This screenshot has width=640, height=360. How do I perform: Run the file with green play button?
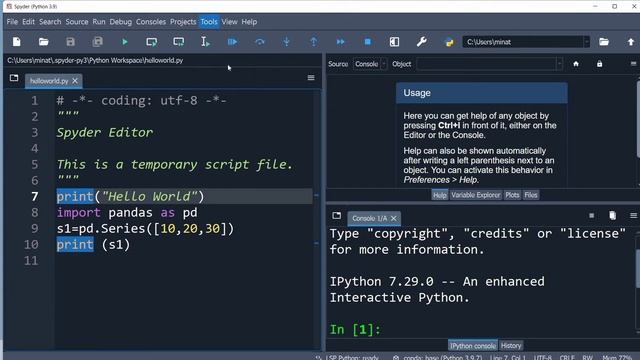tap(125, 42)
